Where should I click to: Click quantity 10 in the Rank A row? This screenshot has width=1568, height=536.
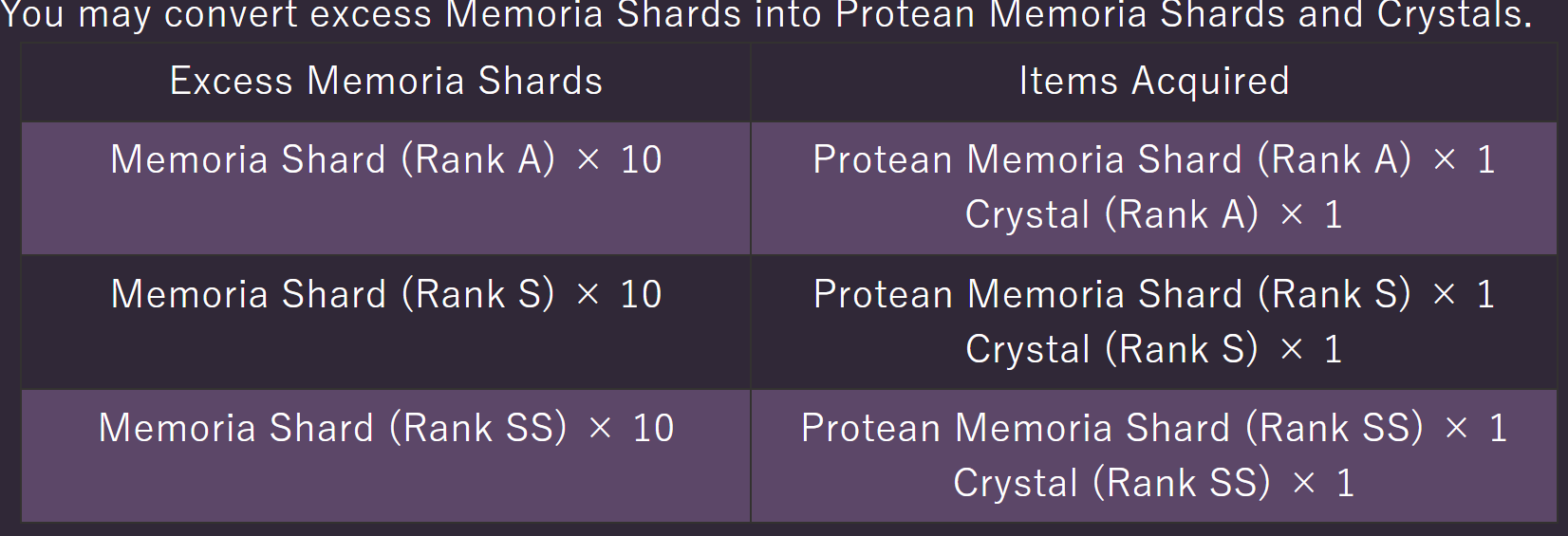point(641,159)
